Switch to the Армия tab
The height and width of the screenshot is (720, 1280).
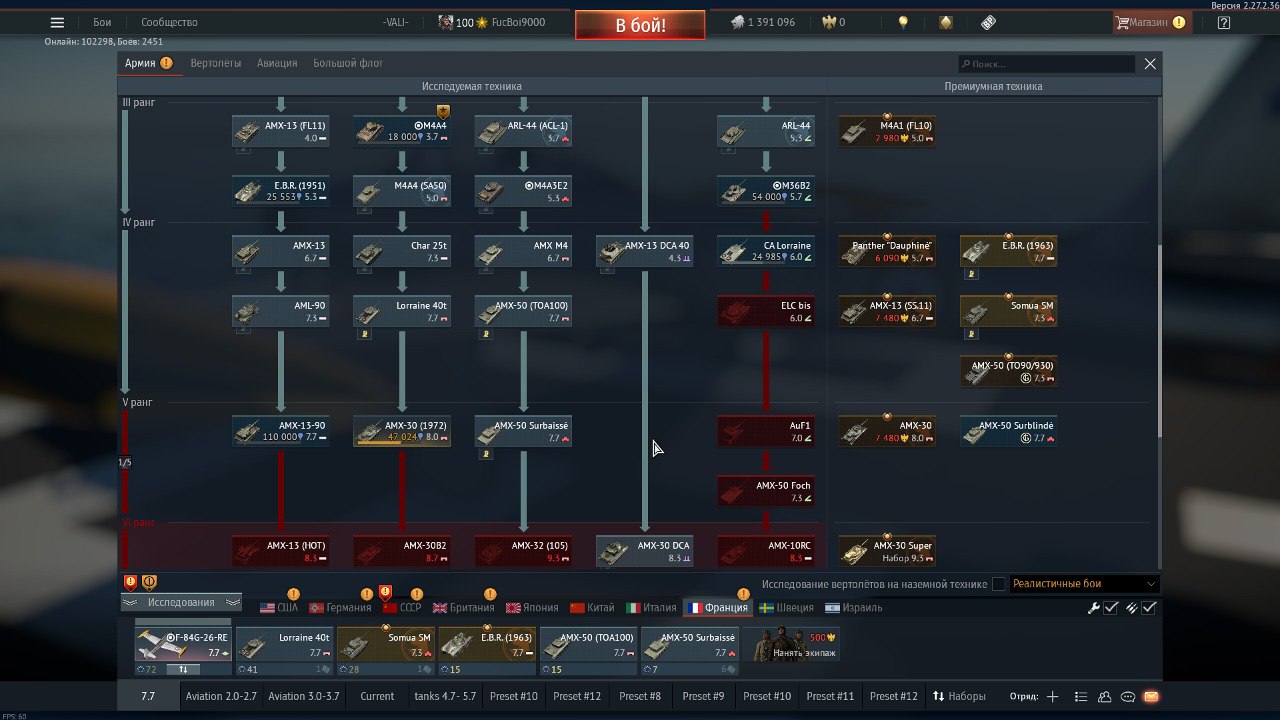coord(148,63)
